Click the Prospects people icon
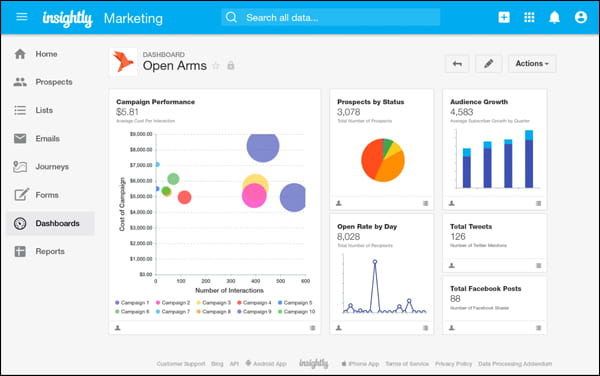The height and width of the screenshot is (376, 600). pos(20,82)
